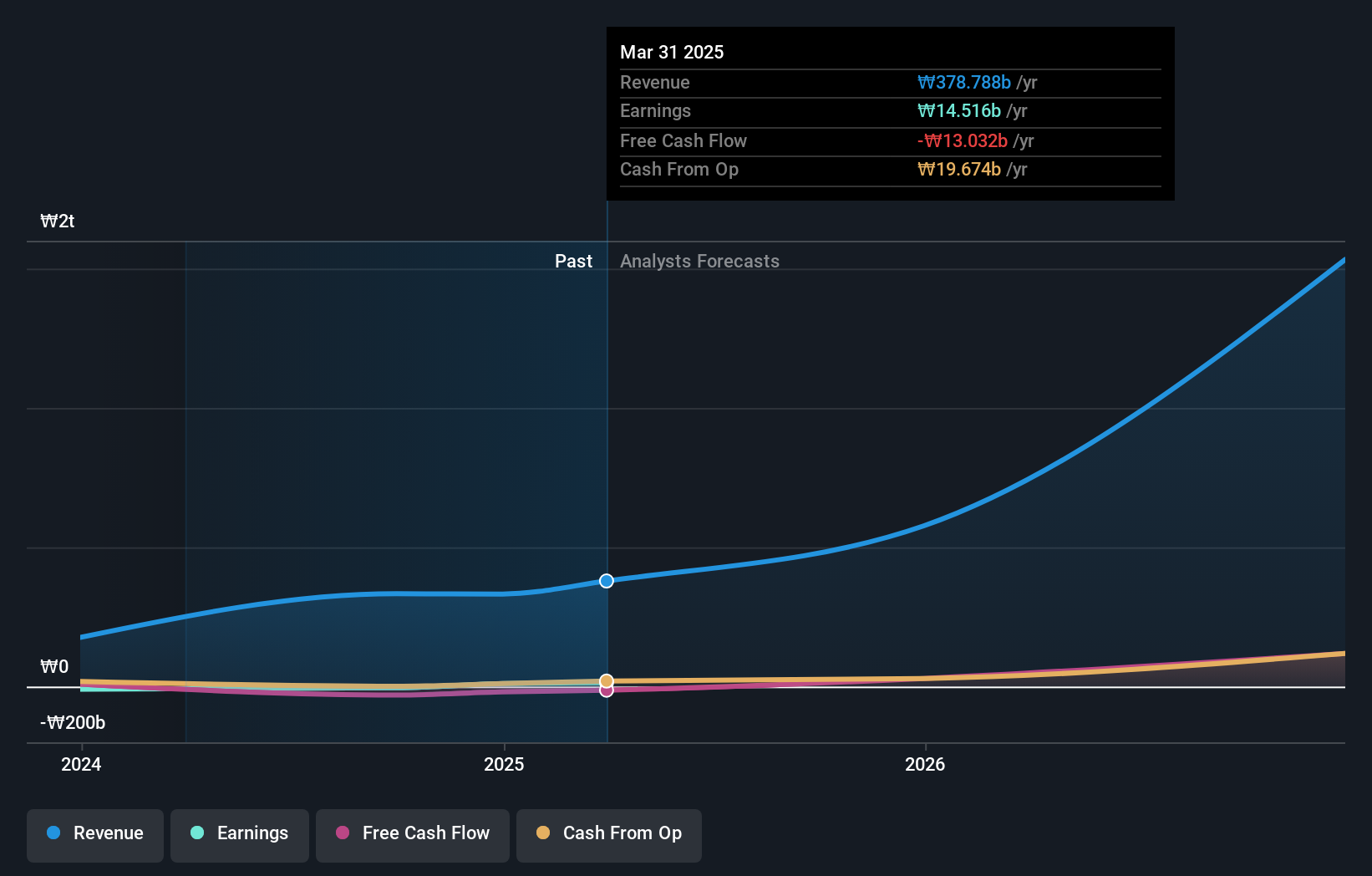The width and height of the screenshot is (1372, 876).
Task: Click the orange Cash From Op marker on chart
Action: 606,680
